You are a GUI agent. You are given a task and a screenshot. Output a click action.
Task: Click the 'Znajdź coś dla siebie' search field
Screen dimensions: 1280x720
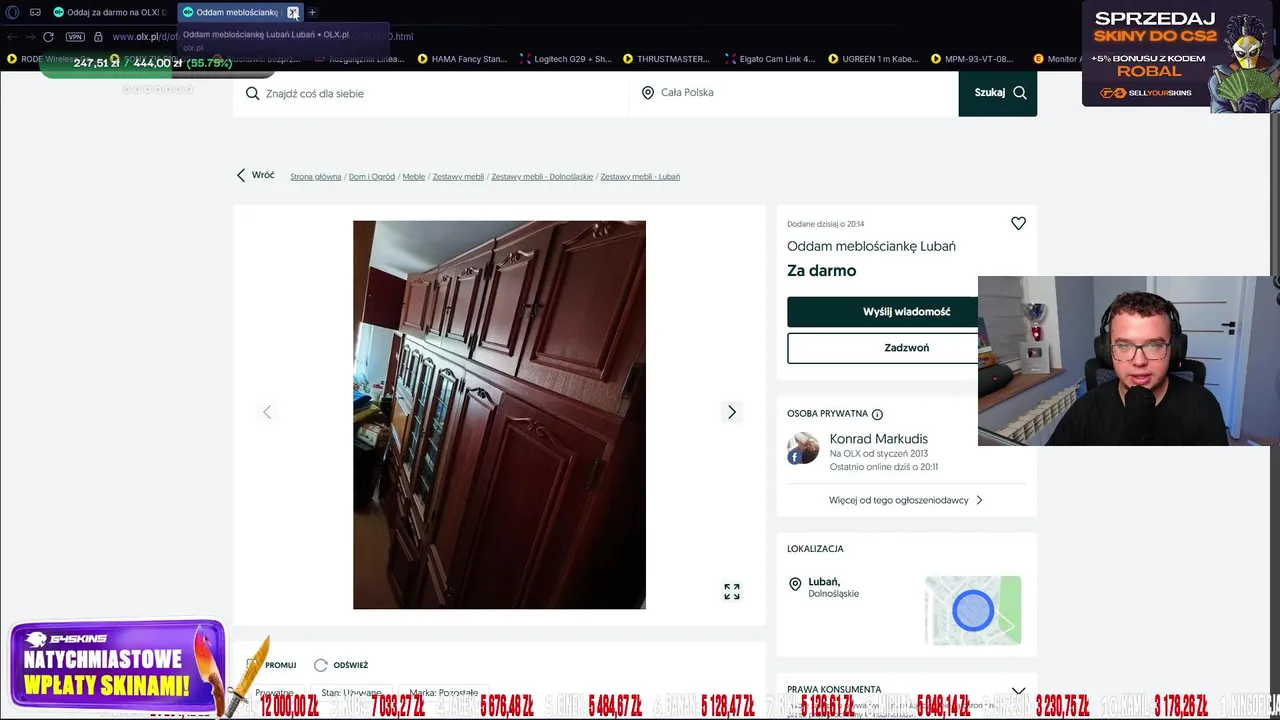tap(431, 93)
